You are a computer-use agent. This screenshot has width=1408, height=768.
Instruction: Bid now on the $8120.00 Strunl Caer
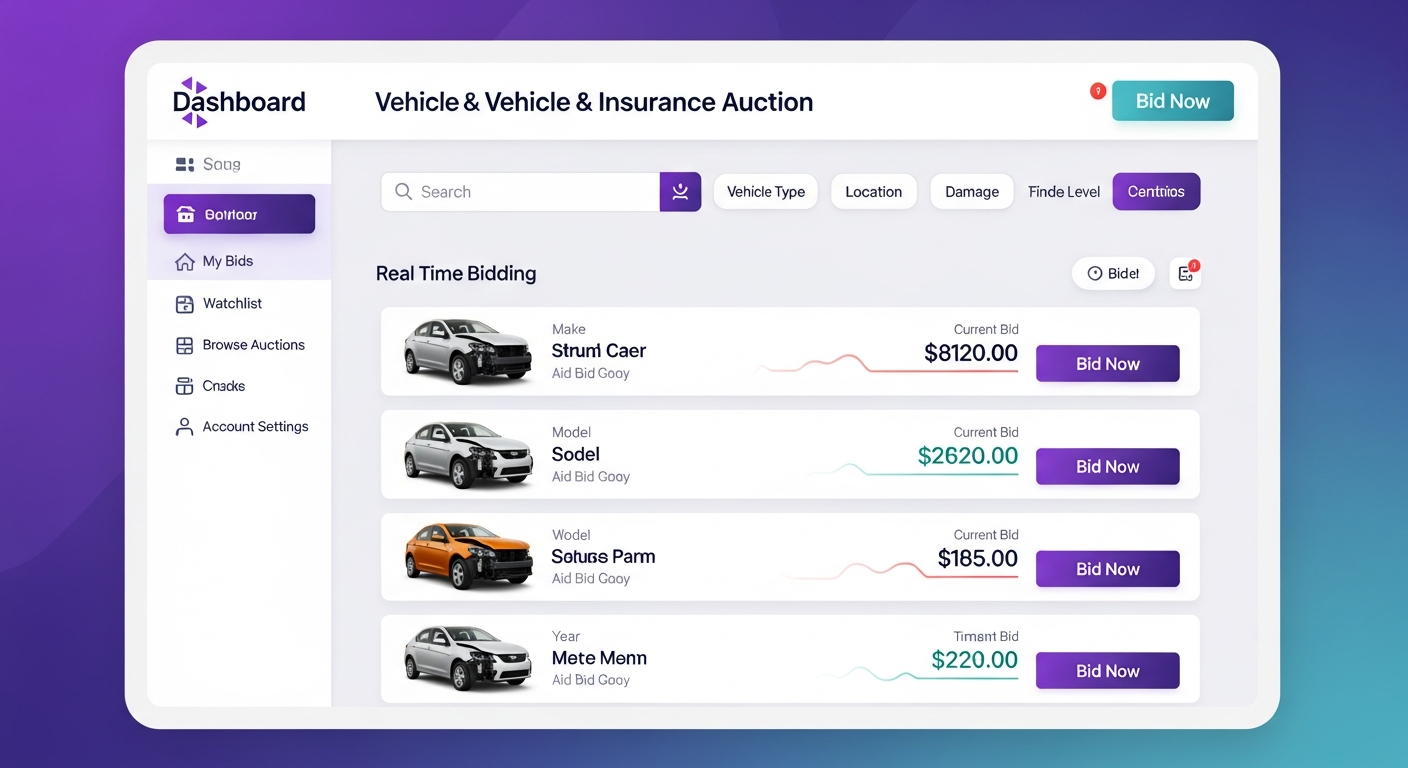coord(1107,364)
